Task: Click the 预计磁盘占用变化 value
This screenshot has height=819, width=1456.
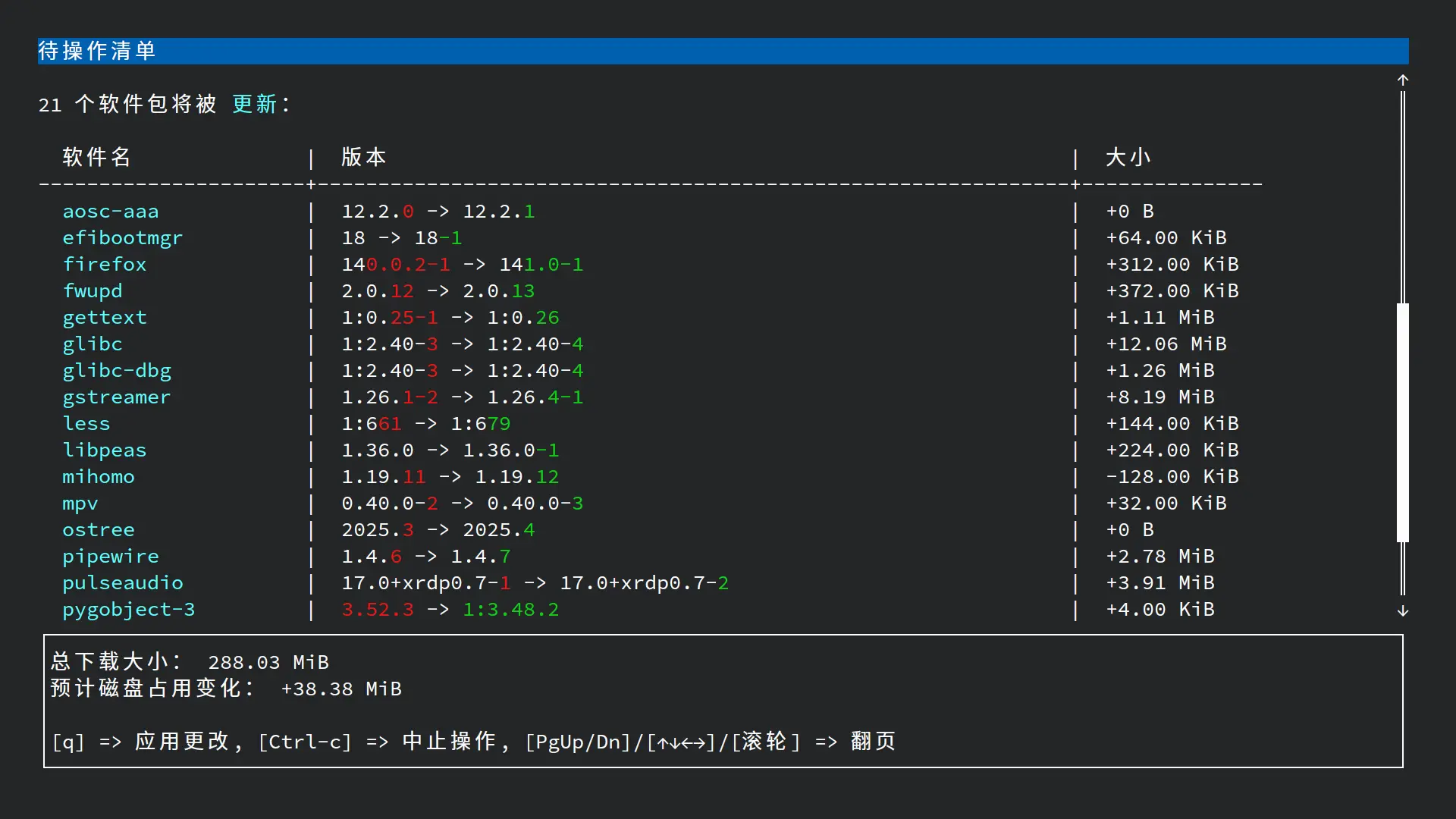Action: coord(341,689)
